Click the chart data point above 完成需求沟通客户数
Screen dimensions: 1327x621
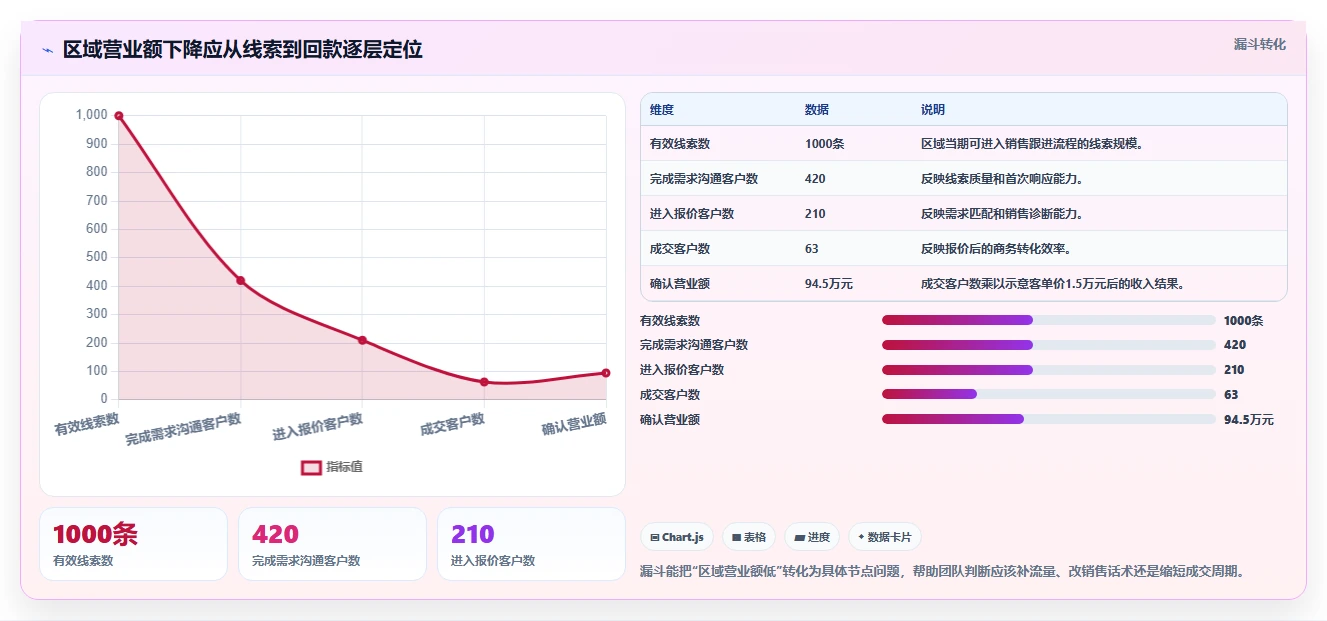point(240,280)
